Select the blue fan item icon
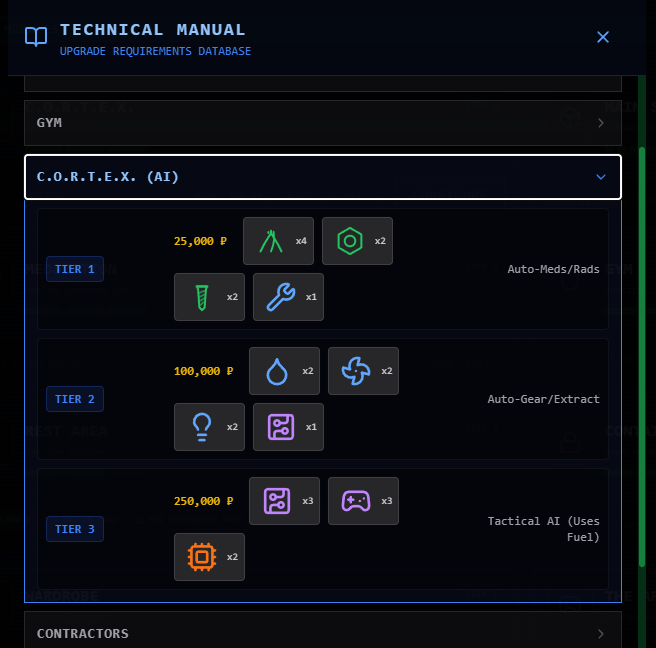This screenshot has height=648, width=656. pos(354,371)
